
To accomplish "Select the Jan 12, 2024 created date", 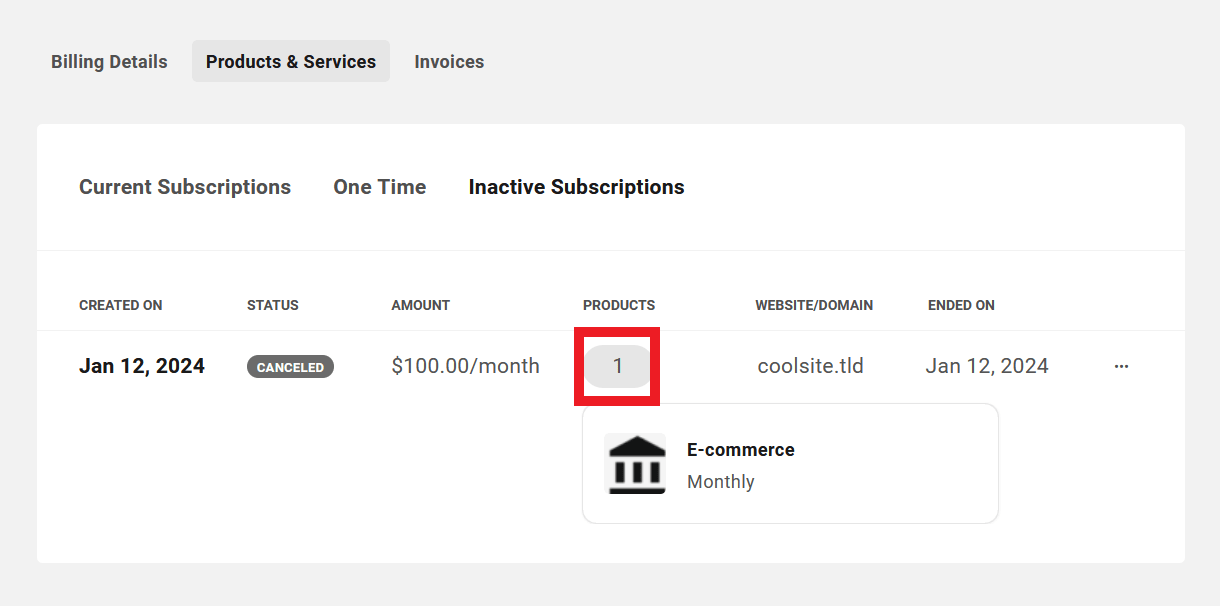I will click(142, 366).
